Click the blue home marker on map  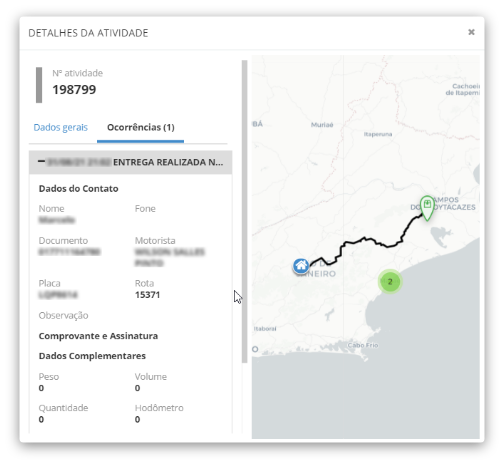click(301, 266)
